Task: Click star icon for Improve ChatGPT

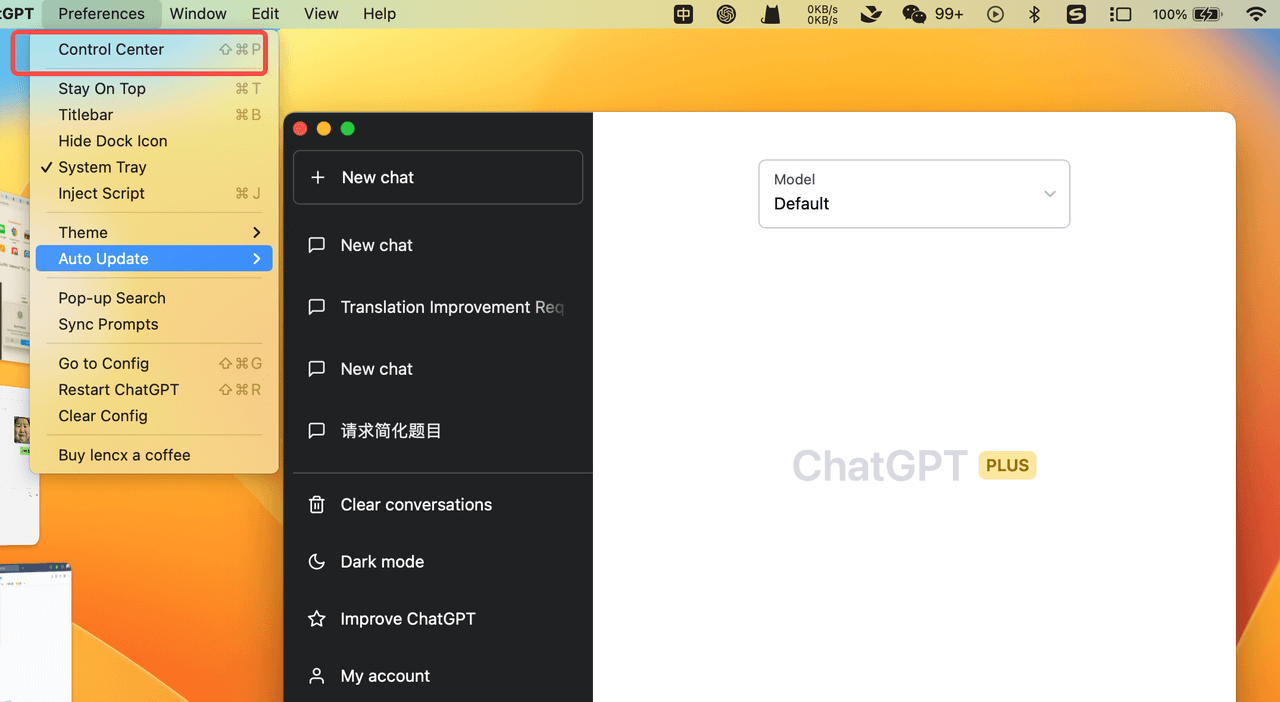Action: pyautogui.click(x=317, y=619)
